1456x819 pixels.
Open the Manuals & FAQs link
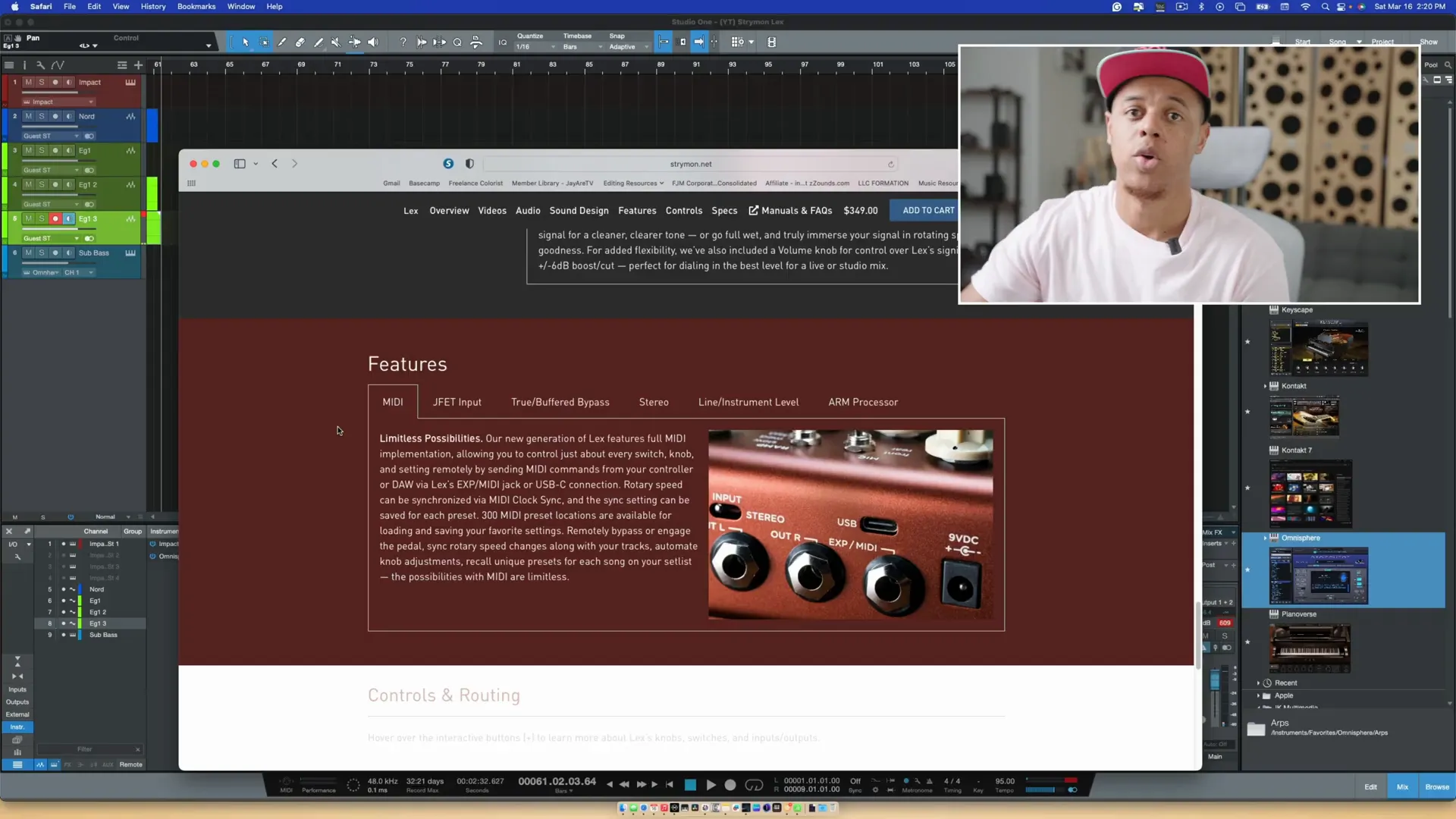pos(790,211)
